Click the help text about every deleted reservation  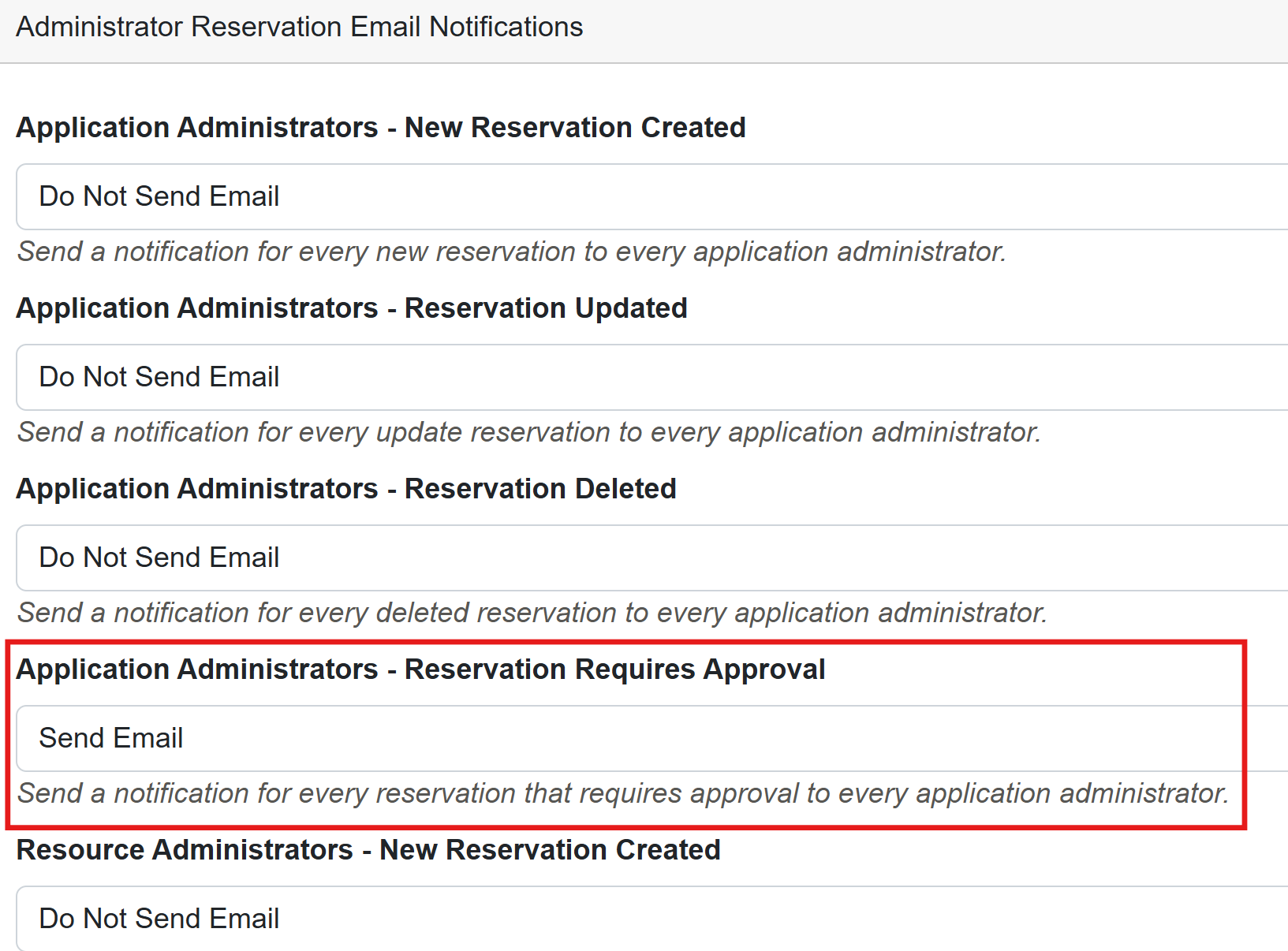[x=532, y=613]
